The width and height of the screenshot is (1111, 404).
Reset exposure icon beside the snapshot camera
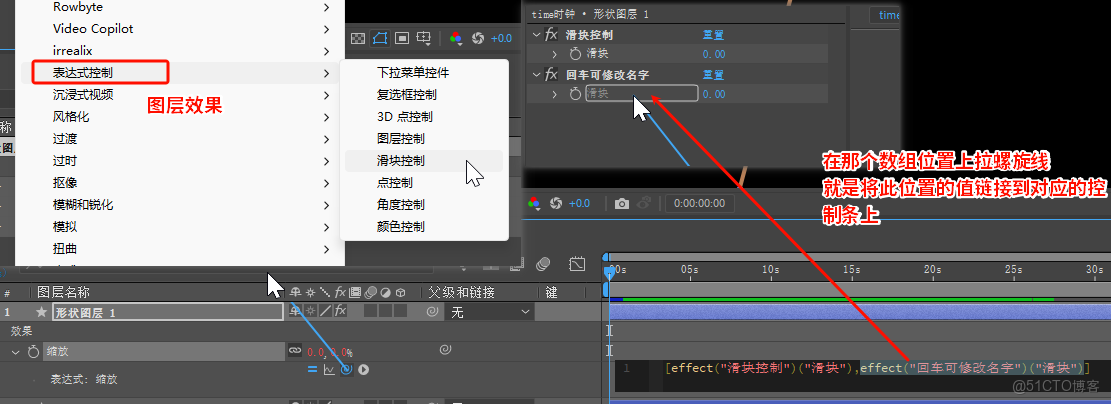[556, 203]
